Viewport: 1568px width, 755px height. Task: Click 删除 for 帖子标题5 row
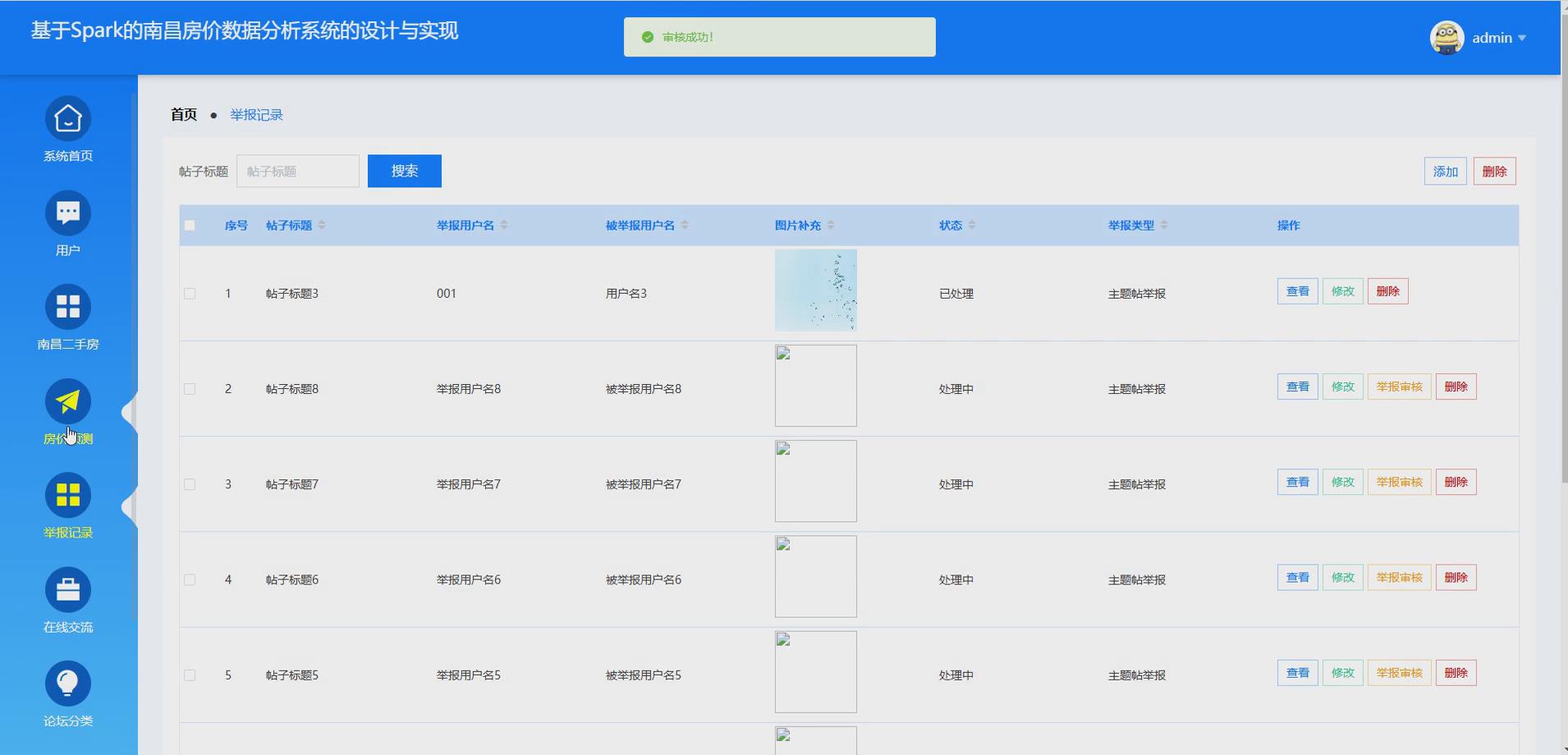1456,673
